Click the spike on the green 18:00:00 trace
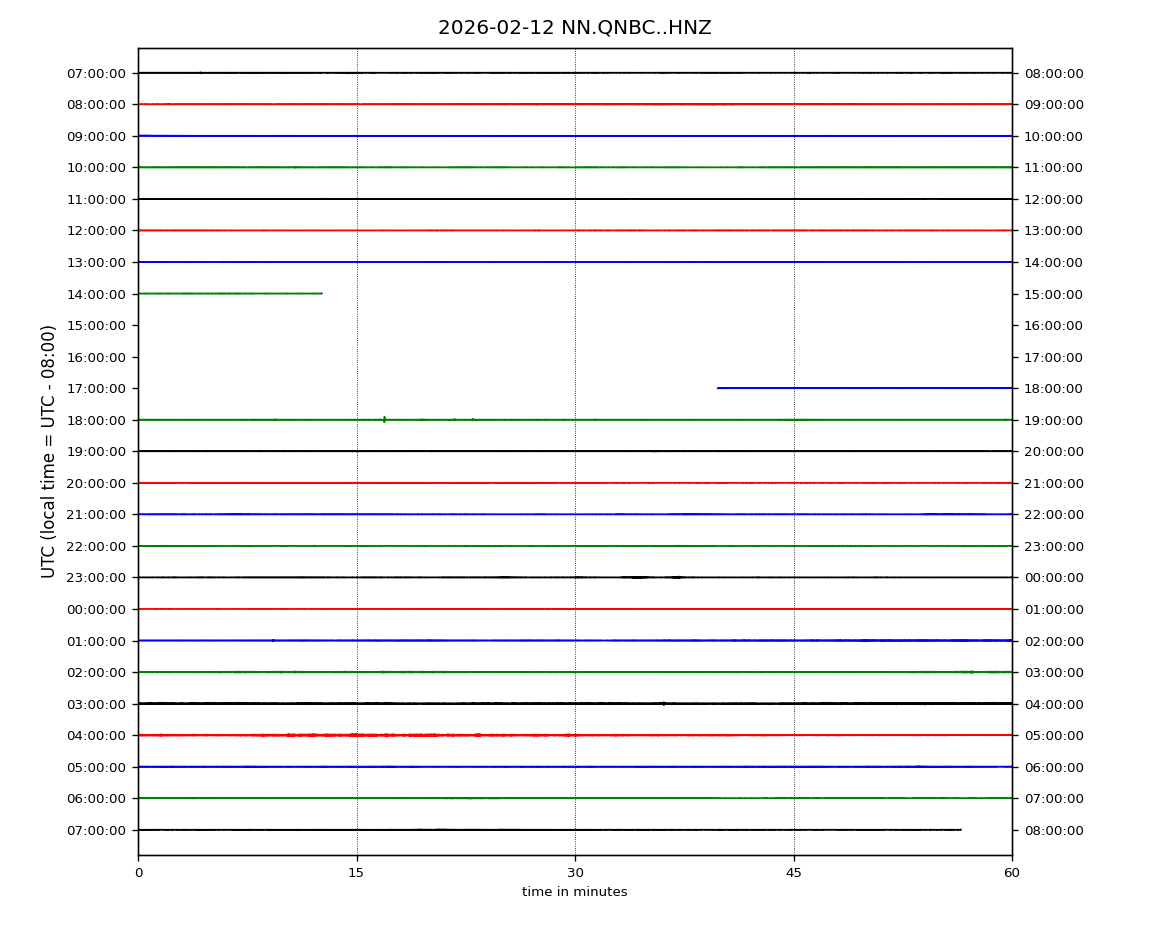The width and height of the screenshot is (1150, 950). pyautogui.click(x=384, y=419)
